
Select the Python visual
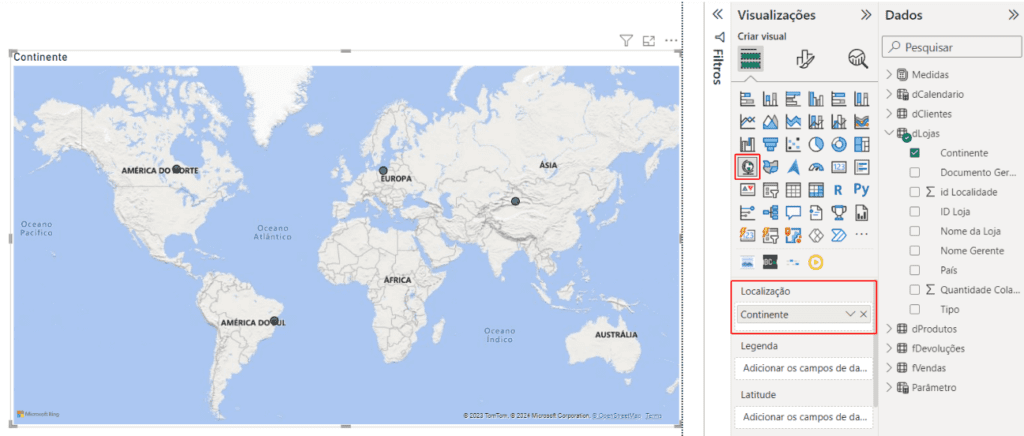[x=861, y=190]
